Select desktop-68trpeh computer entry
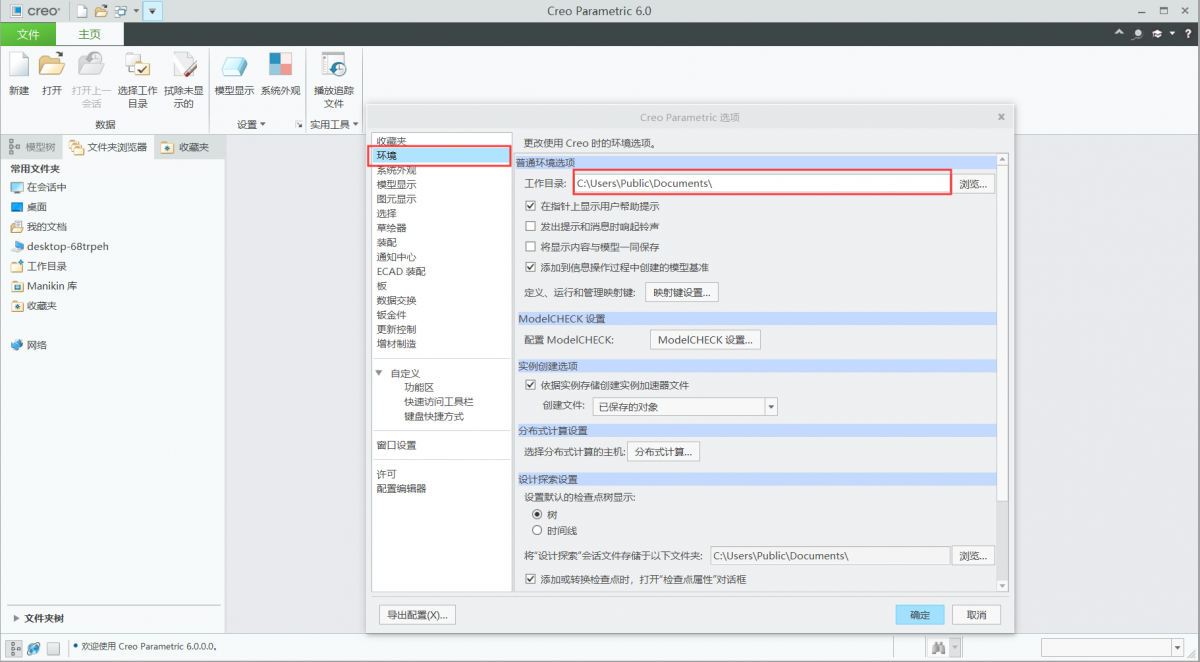The height and width of the screenshot is (662, 1200). [60, 246]
